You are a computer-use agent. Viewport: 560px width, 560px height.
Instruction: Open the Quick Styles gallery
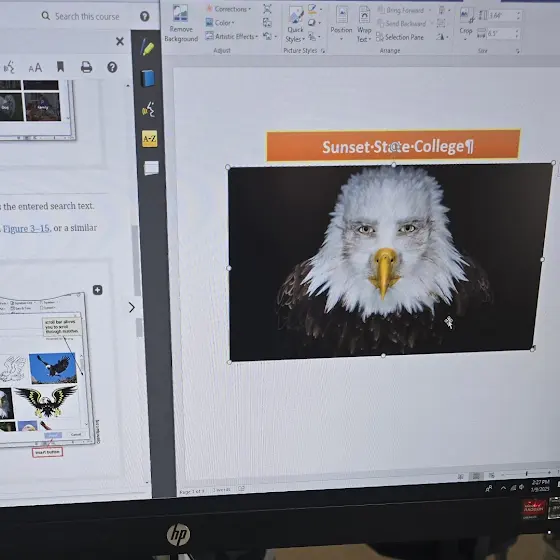[295, 25]
